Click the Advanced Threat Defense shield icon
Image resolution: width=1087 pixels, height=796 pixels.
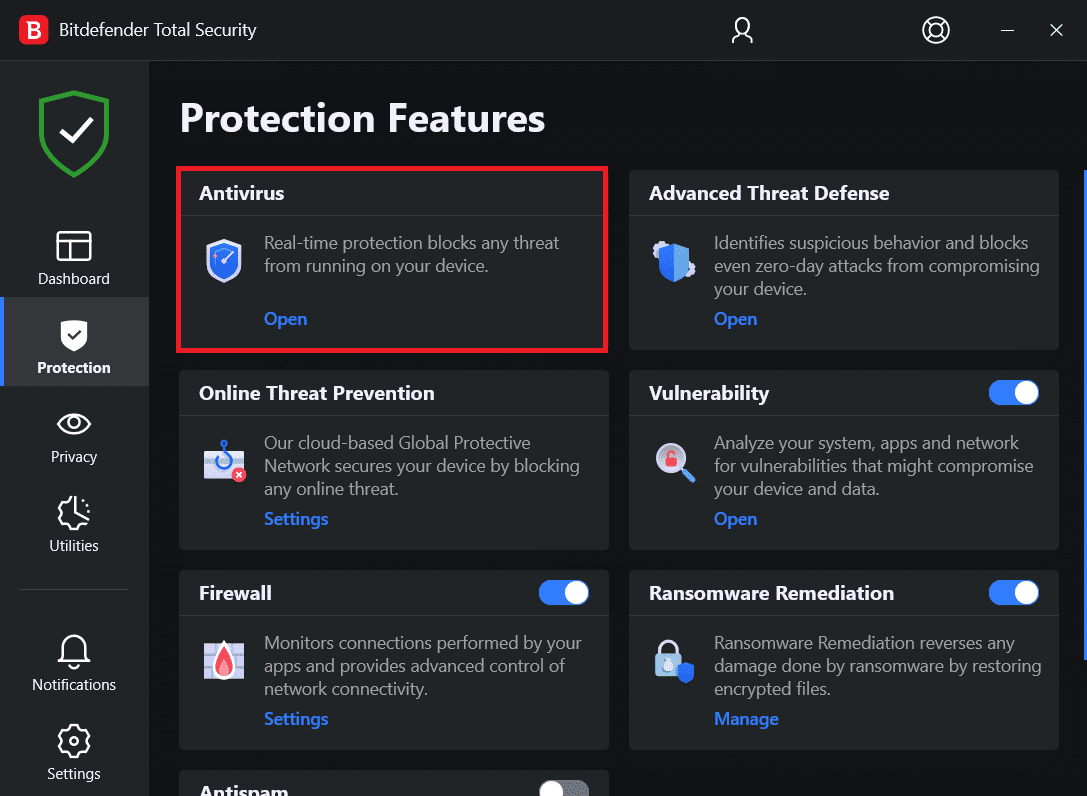[x=674, y=261]
